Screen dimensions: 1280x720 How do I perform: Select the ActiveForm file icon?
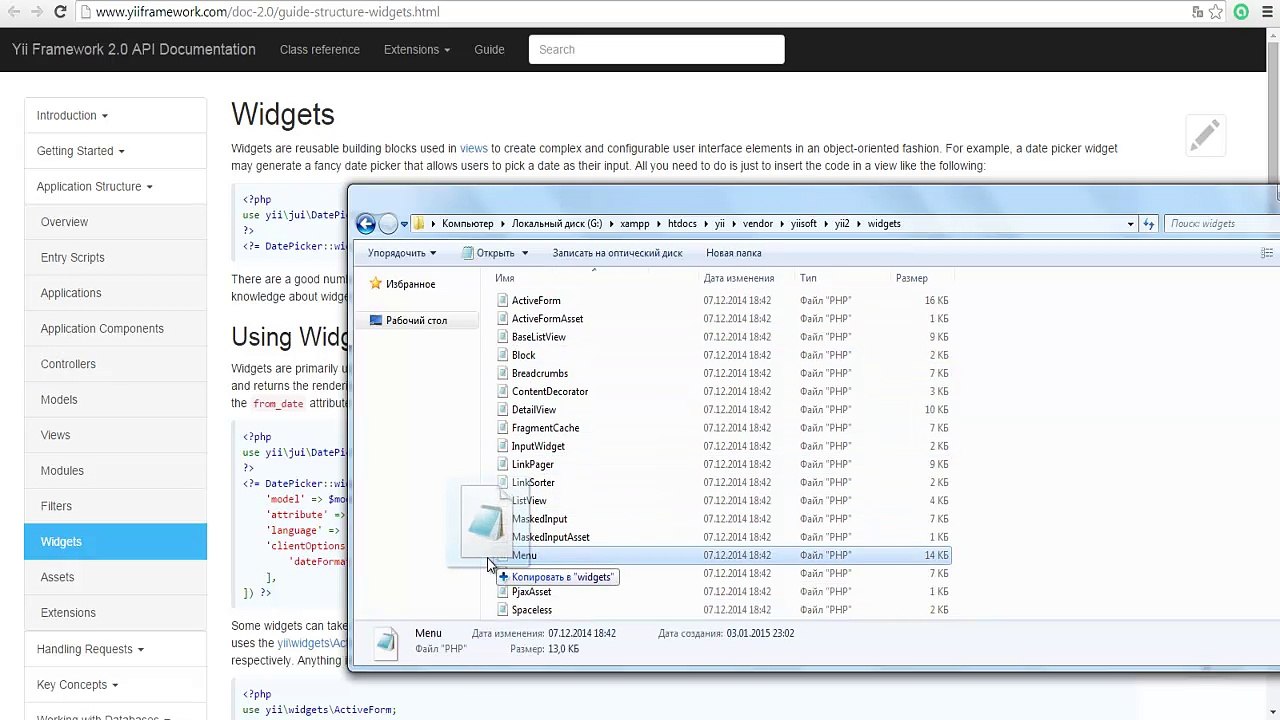[503, 300]
